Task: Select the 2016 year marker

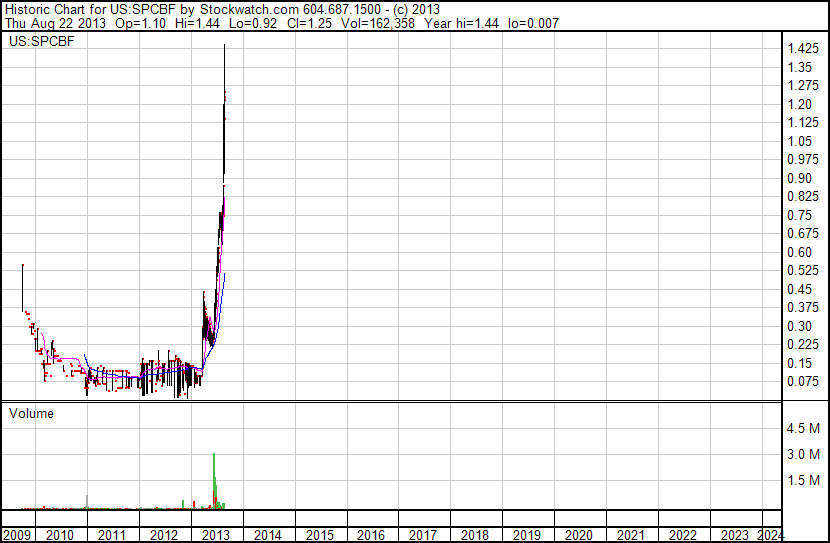Action: coord(371,535)
